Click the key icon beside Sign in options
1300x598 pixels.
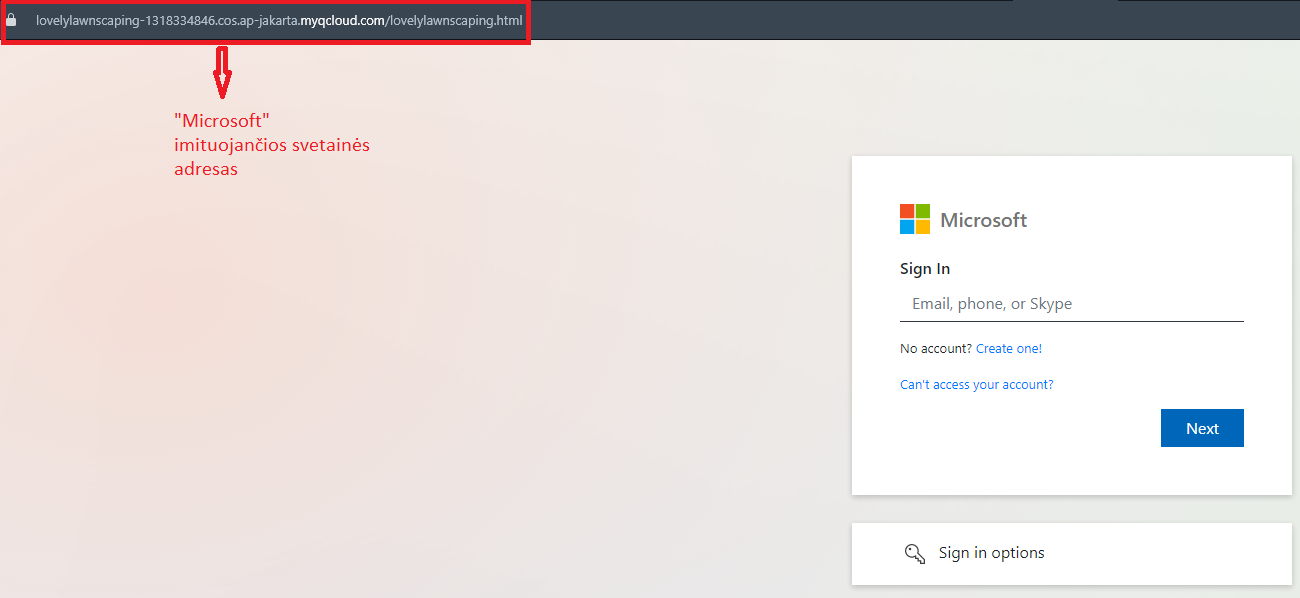(x=914, y=553)
